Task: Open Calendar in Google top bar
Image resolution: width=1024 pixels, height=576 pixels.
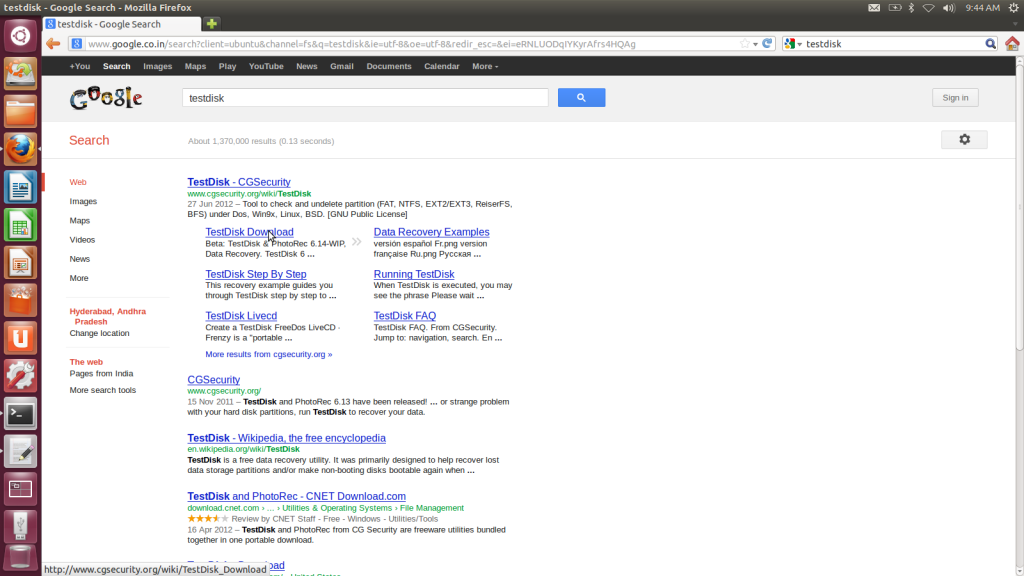Action: point(441,66)
